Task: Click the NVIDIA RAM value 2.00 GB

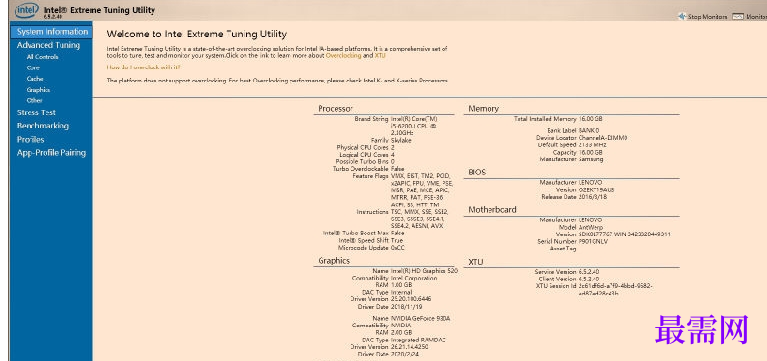Action: pos(402,333)
